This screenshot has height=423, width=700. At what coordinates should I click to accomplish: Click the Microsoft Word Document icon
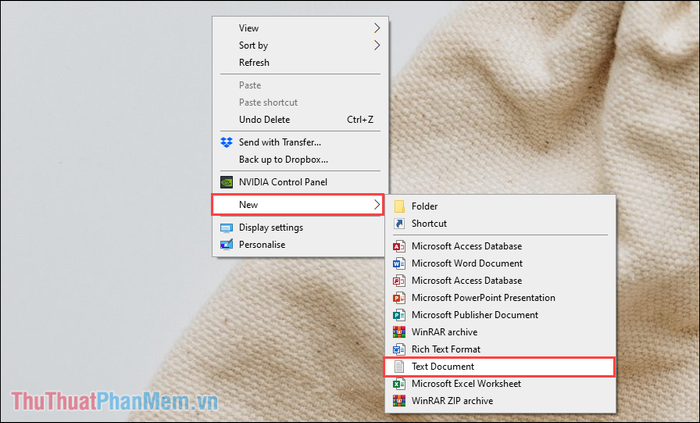point(399,263)
